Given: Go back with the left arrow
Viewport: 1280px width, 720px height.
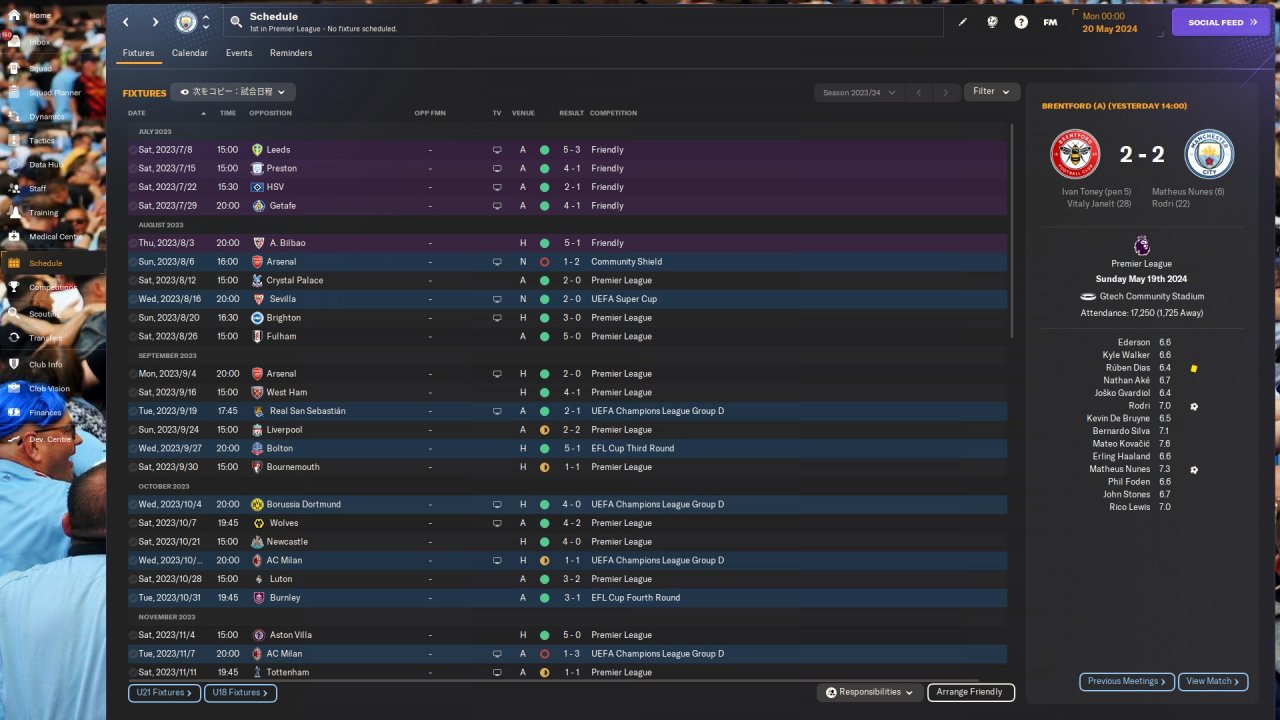Looking at the screenshot, I should 126,22.
